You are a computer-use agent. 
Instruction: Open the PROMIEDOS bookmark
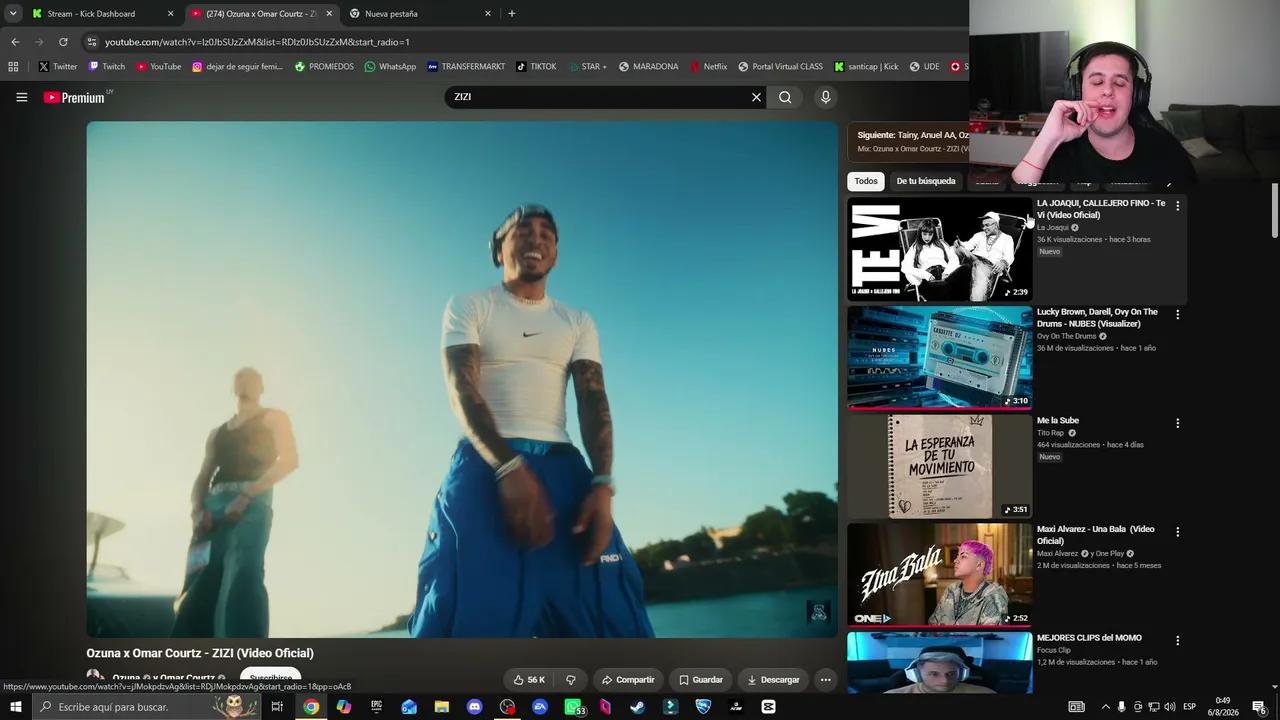coord(324,67)
